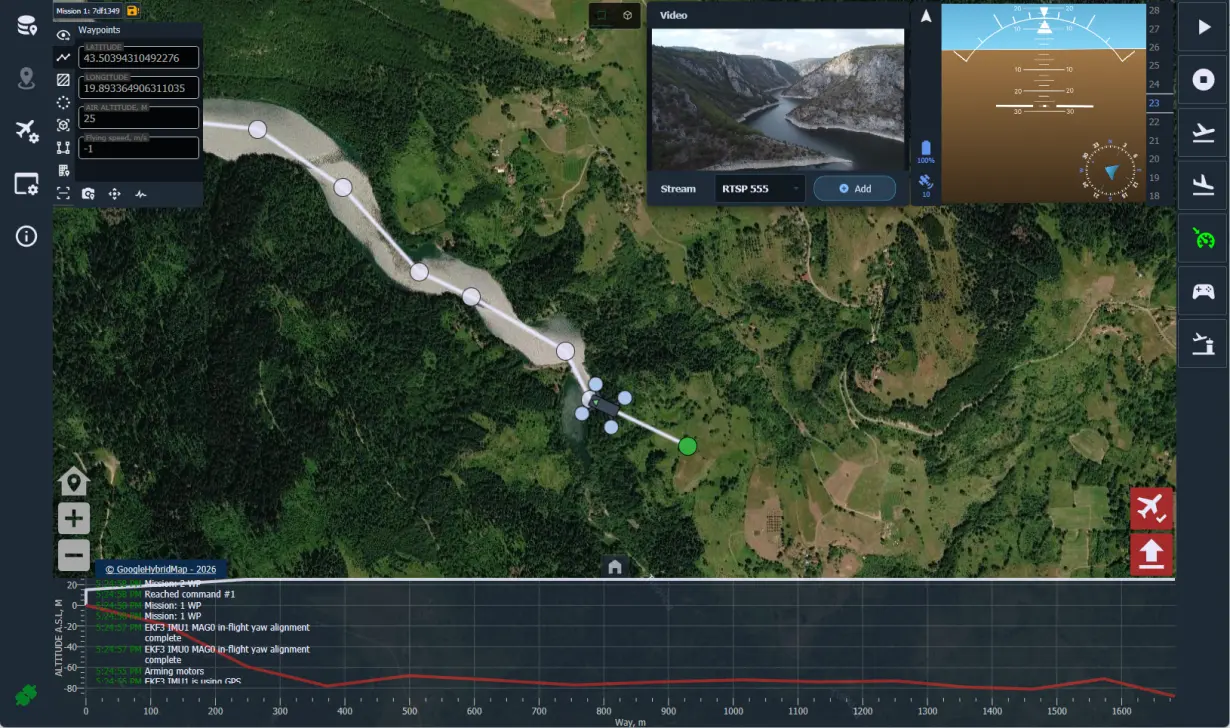Select the green start waypoint on map

click(x=687, y=446)
